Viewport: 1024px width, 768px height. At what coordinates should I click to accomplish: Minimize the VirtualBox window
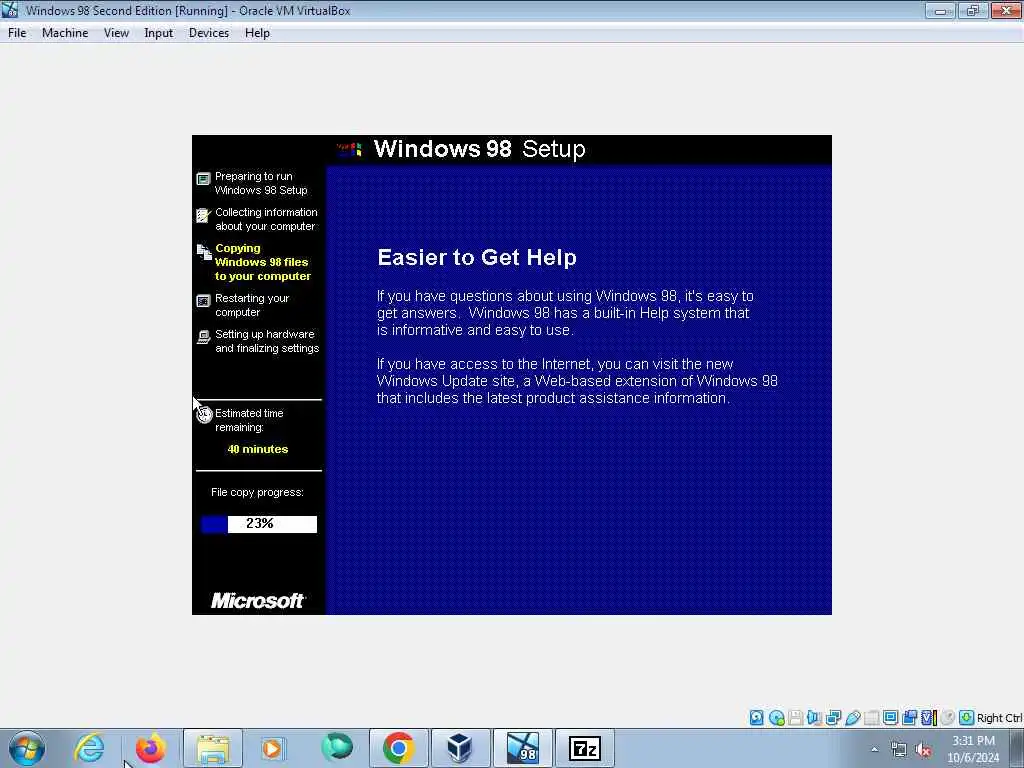click(x=940, y=11)
